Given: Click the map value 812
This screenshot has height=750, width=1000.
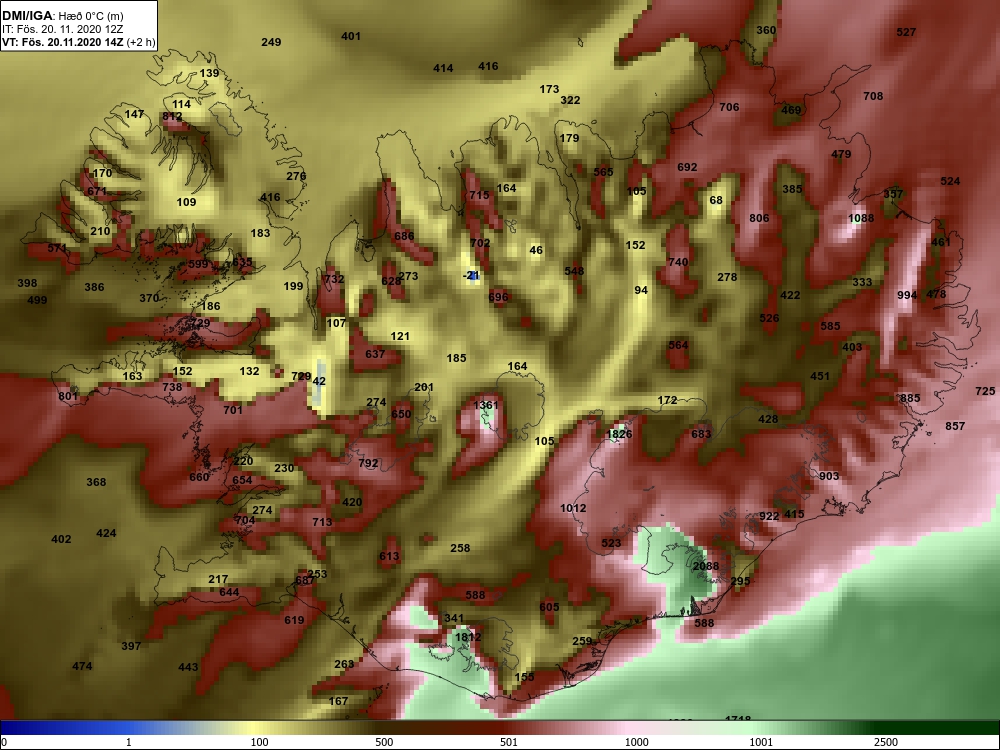Looking at the screenshot, I should (172, 116).
